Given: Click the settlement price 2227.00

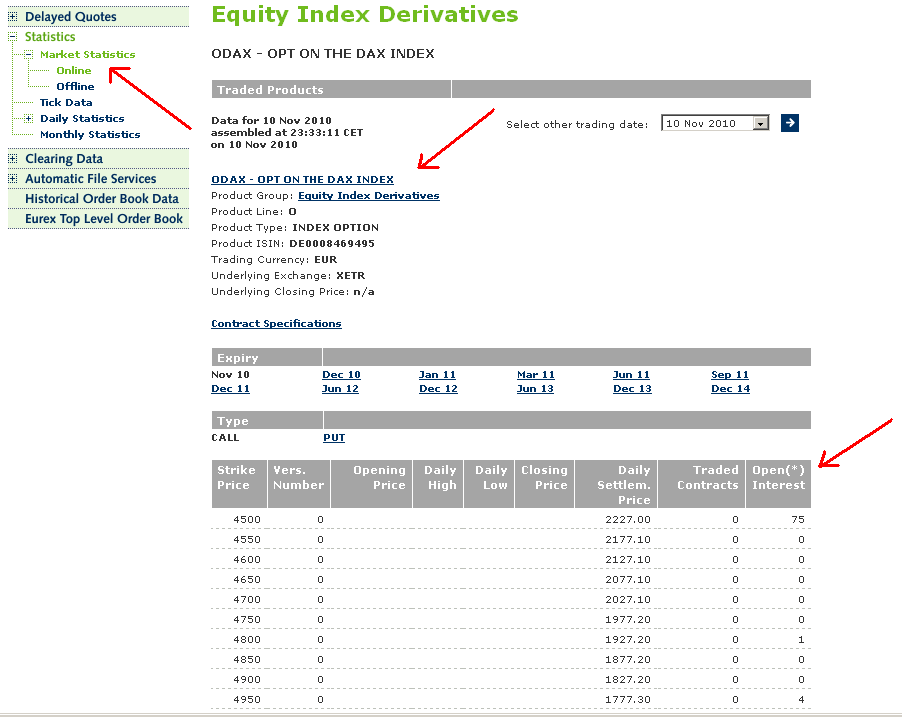Looking at the screenshot, I should pos(628,520).
